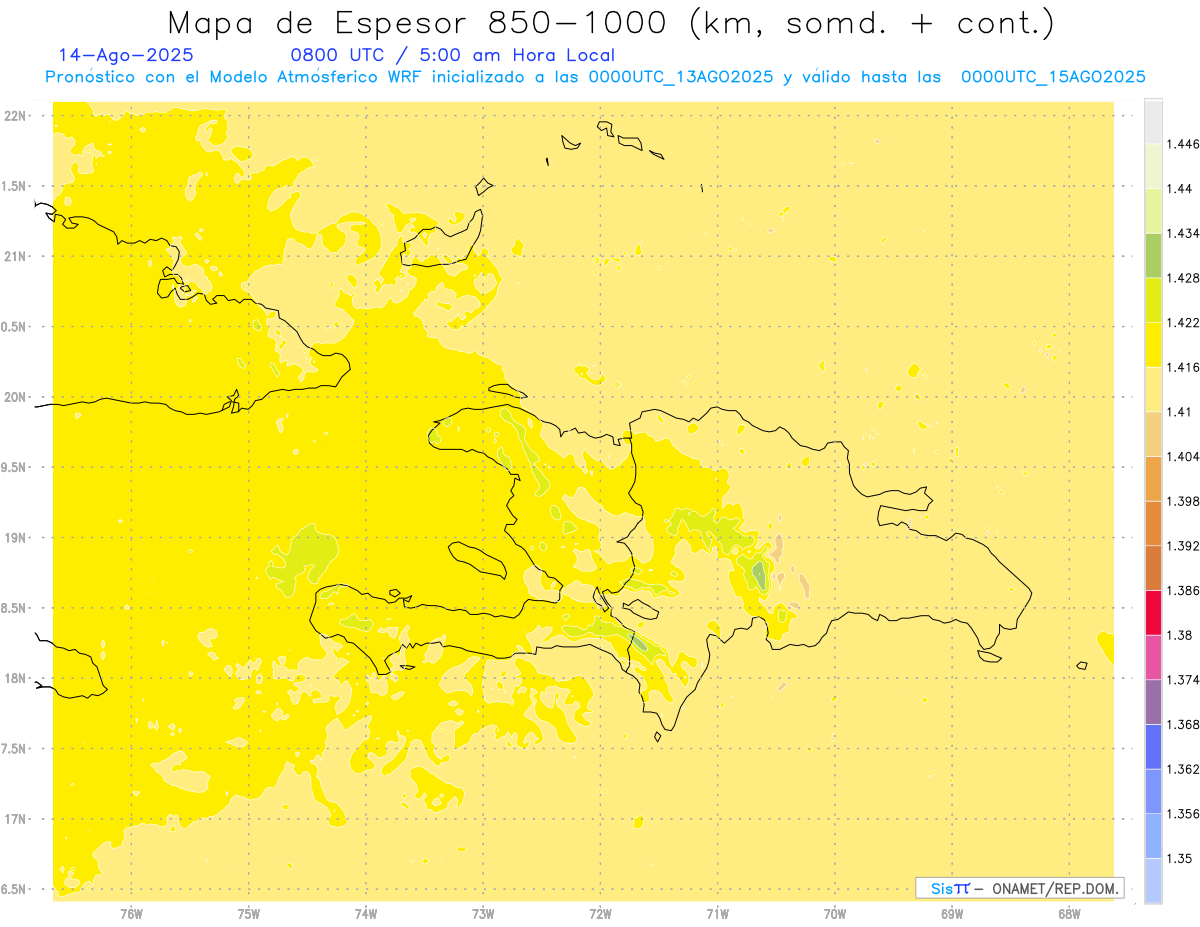Click the legend value 1.422
Screen dimensions: 1200x927
(1185, 323)
